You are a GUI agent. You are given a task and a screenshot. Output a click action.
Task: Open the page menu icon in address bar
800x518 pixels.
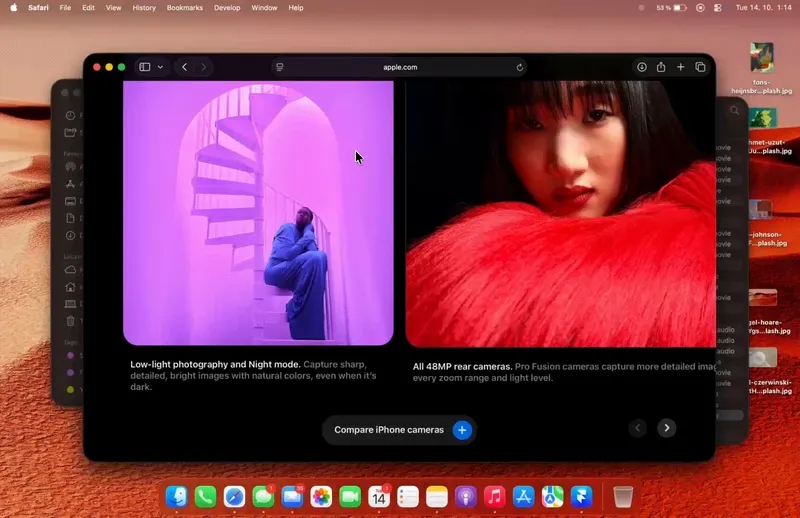[280, 67]
